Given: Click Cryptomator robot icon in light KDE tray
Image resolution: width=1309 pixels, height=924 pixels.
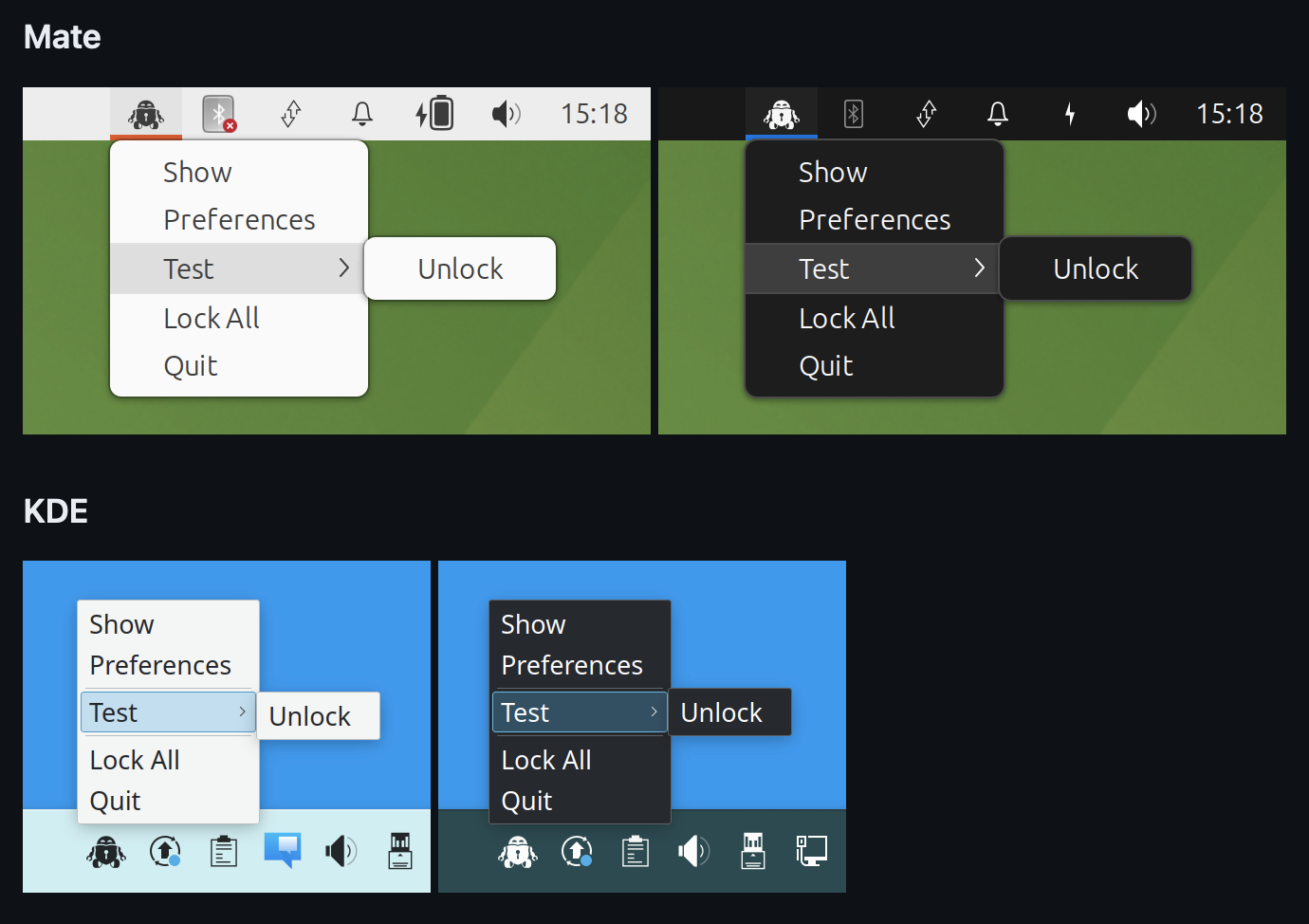Looking at the screenshot, I should (x=106, y=851).
